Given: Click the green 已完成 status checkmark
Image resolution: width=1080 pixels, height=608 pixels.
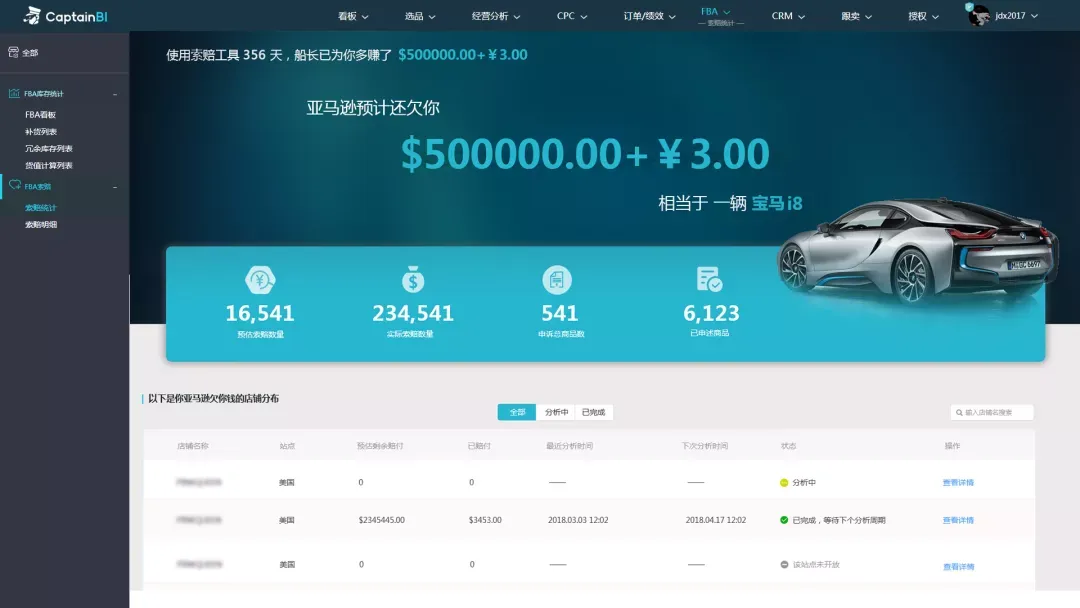Looking at the screenshot, I should click(x=784, y=520).
